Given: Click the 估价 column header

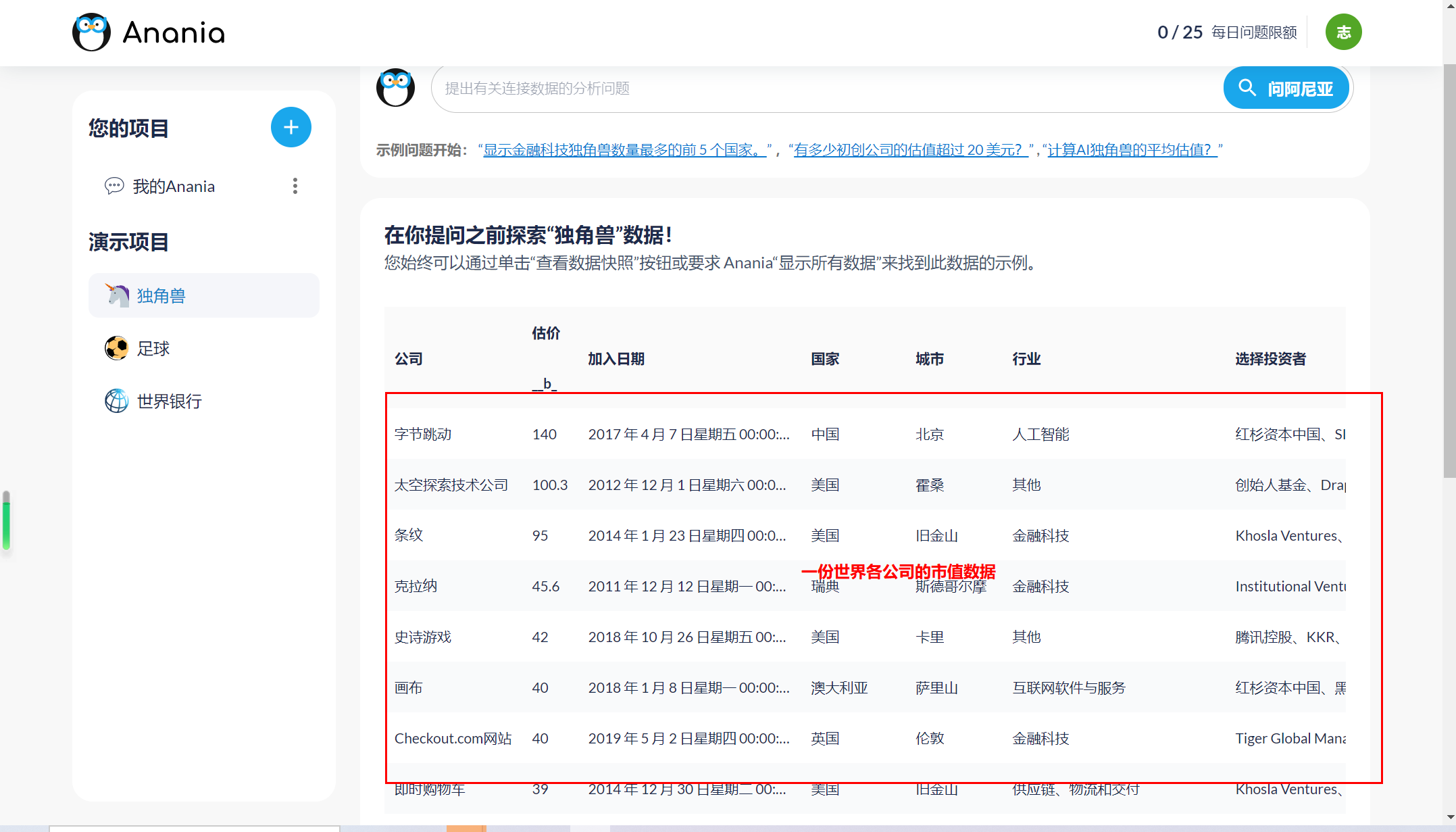Looking at the screenshot, I should [x=545, y=333].
